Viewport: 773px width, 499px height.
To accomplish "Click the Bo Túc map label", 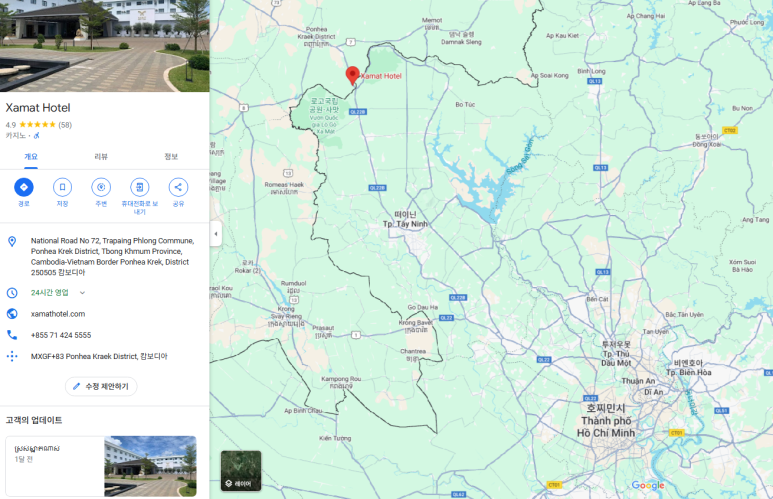I will (x=465, y=105).
